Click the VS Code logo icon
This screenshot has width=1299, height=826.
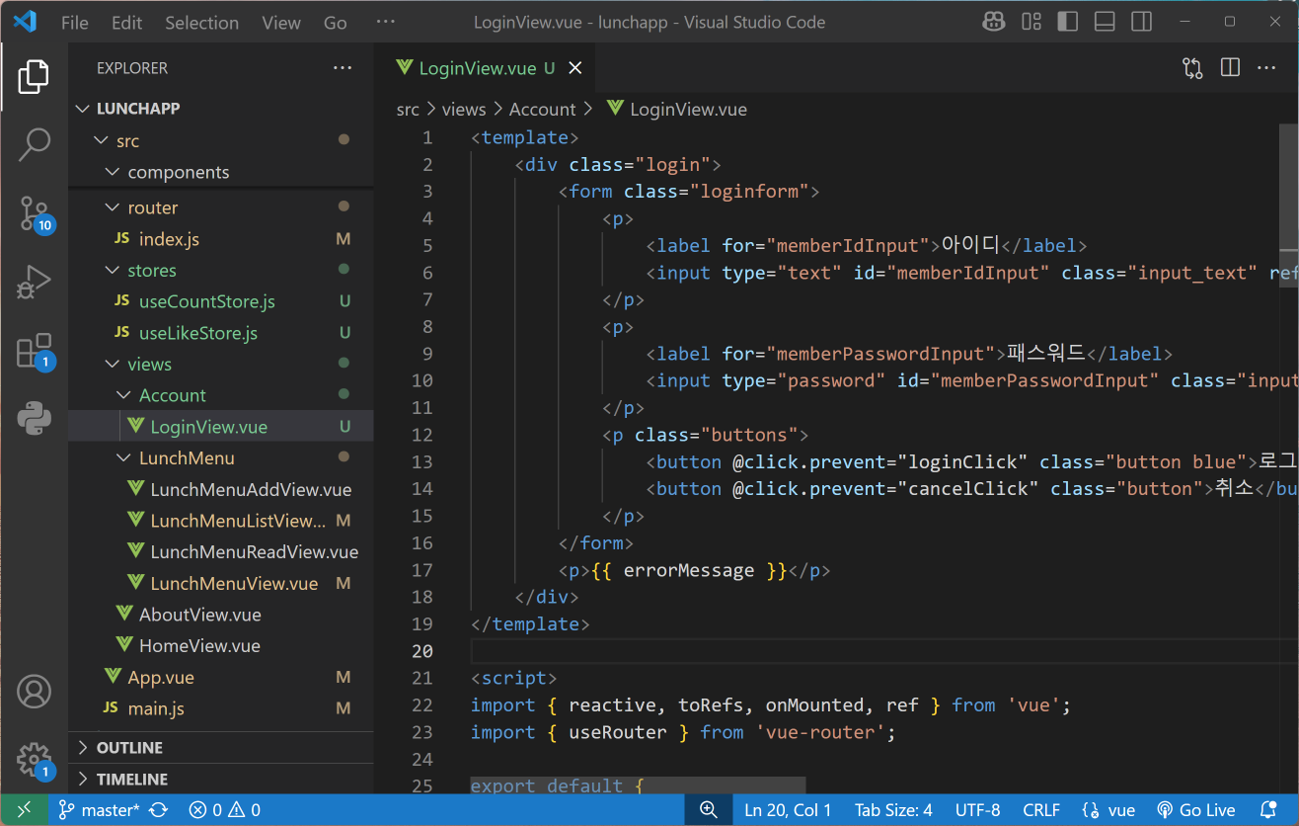point(25,22)
